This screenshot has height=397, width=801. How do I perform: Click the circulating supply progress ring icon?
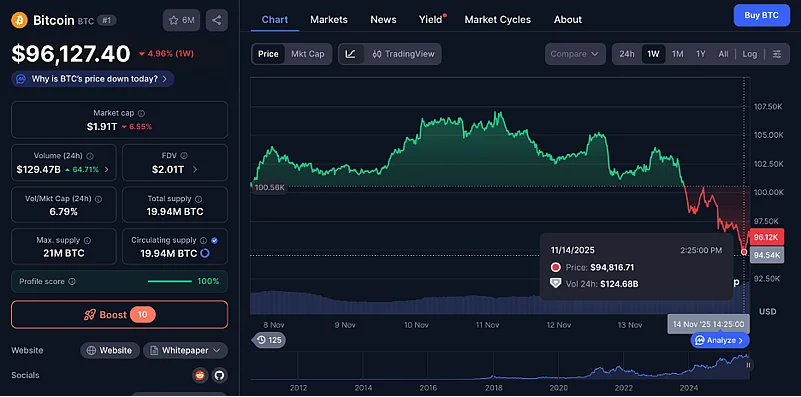coord(205,253)
